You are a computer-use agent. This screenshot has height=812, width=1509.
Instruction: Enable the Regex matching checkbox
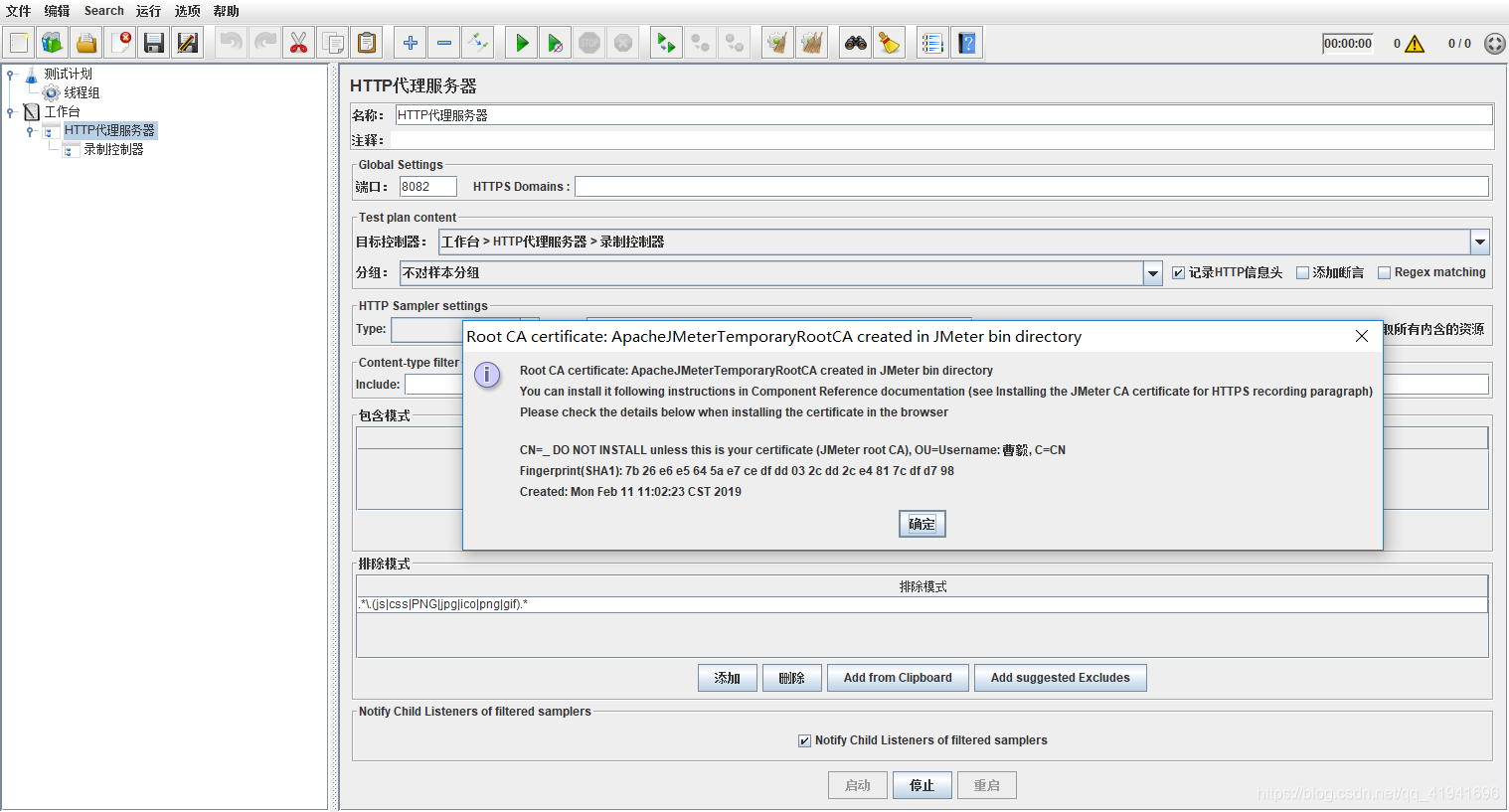pos(1384,272)
